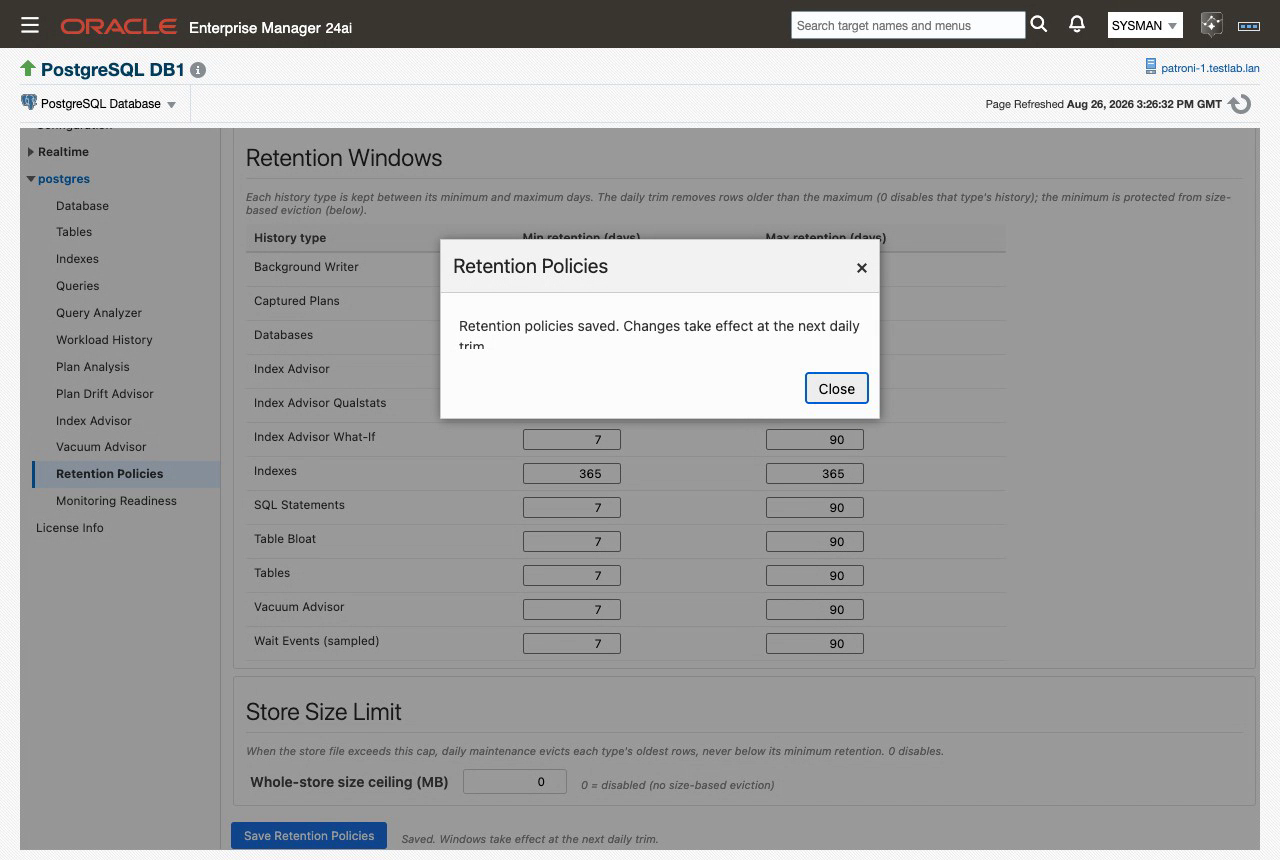Open the notifications bell
The width and height of the screenshot is (1280, 860).
[1077, 25]
